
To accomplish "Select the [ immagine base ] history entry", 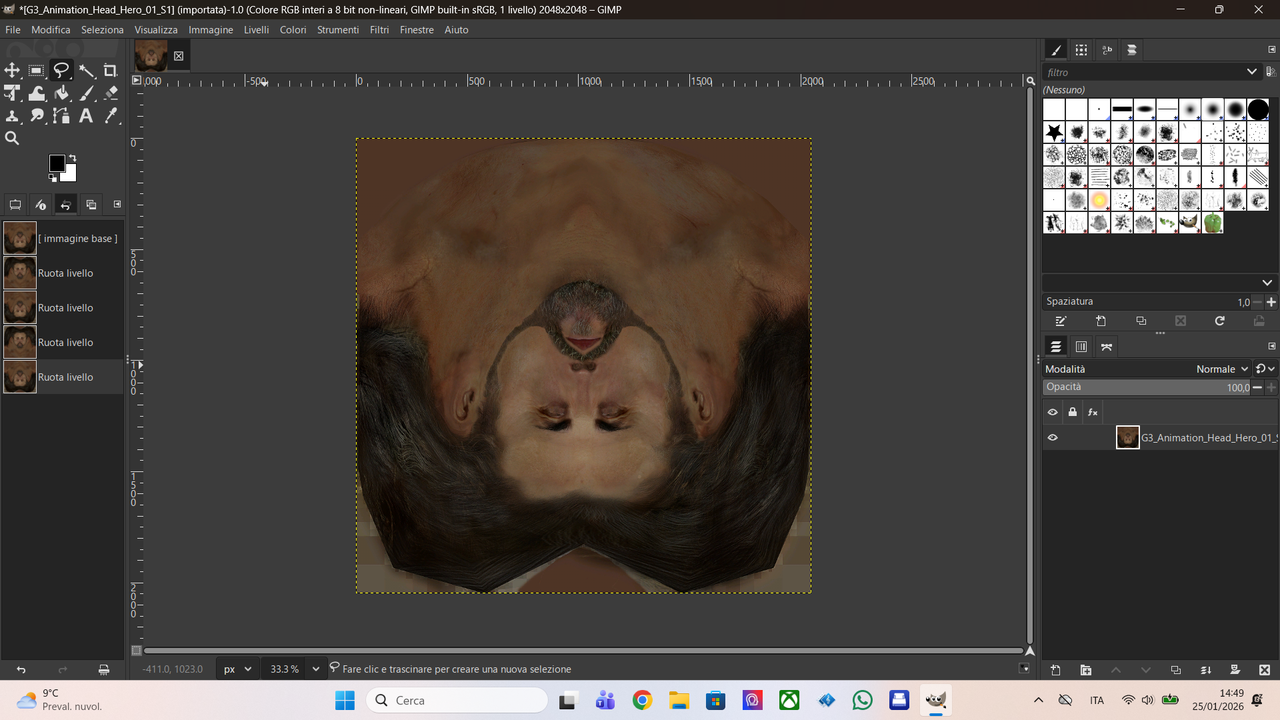I will 77,238.
